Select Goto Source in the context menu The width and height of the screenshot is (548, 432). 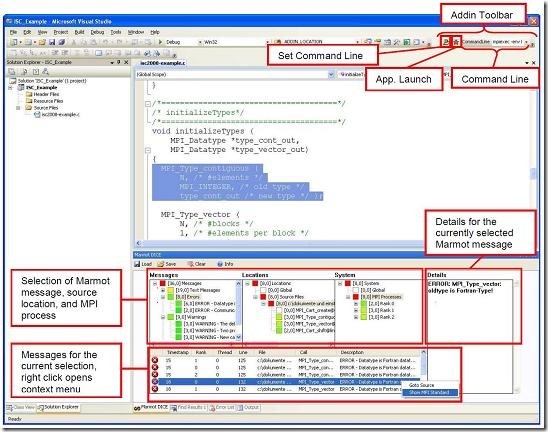[421, 385]
